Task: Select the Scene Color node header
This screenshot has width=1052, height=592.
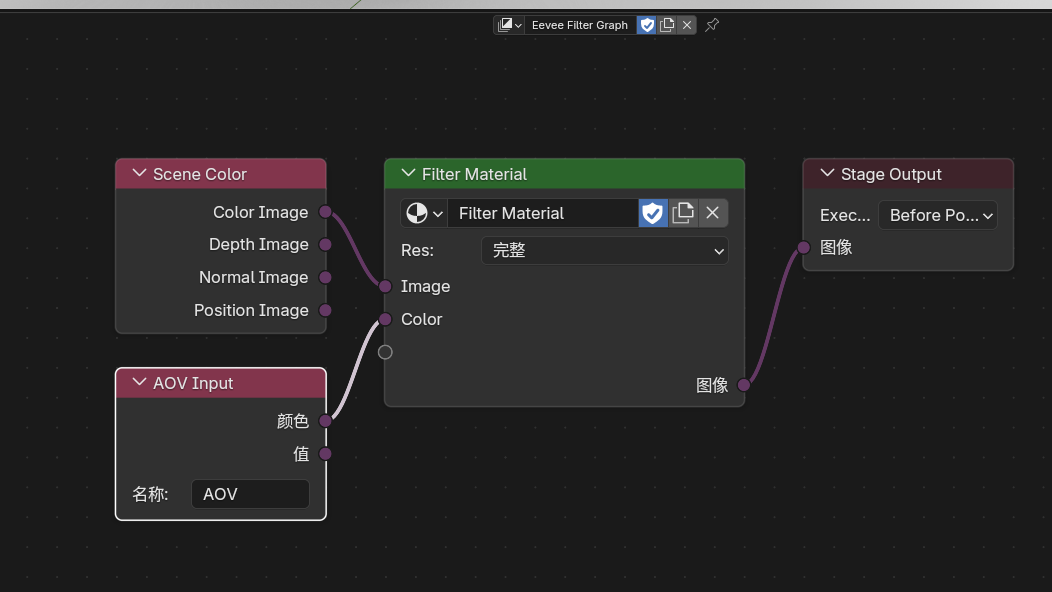Action: click(x=221, y=174)
